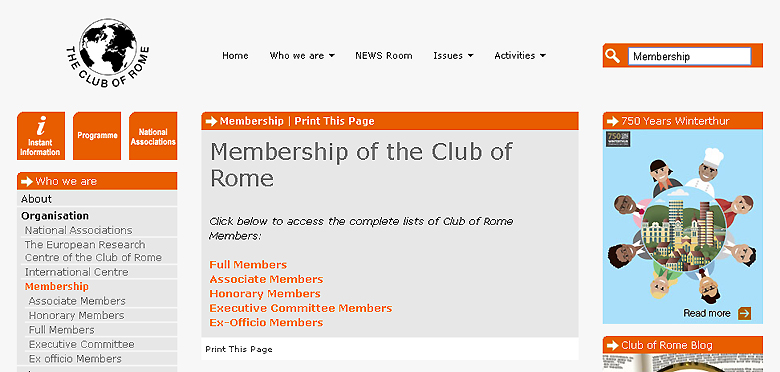Go to the Home menu item

click(235, 56)
